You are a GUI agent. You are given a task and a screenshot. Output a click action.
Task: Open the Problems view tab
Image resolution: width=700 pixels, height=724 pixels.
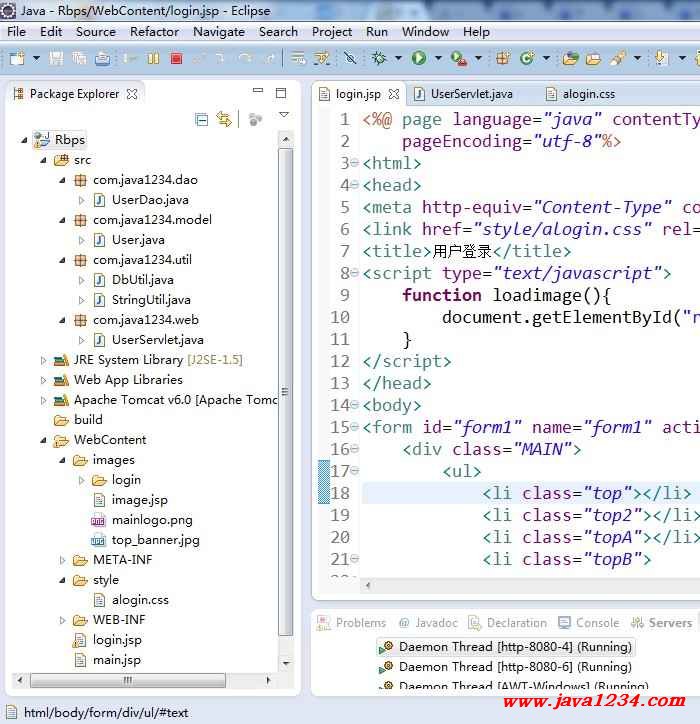[x=352, y=623]
